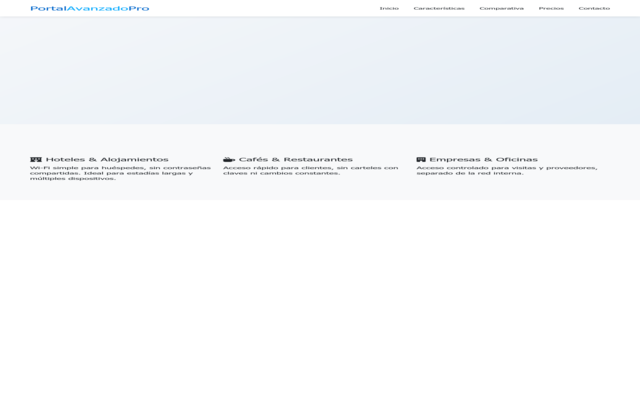Click the Wi-Fi simple para huéspedes description
640x400 pixels.
coord(120,173)
